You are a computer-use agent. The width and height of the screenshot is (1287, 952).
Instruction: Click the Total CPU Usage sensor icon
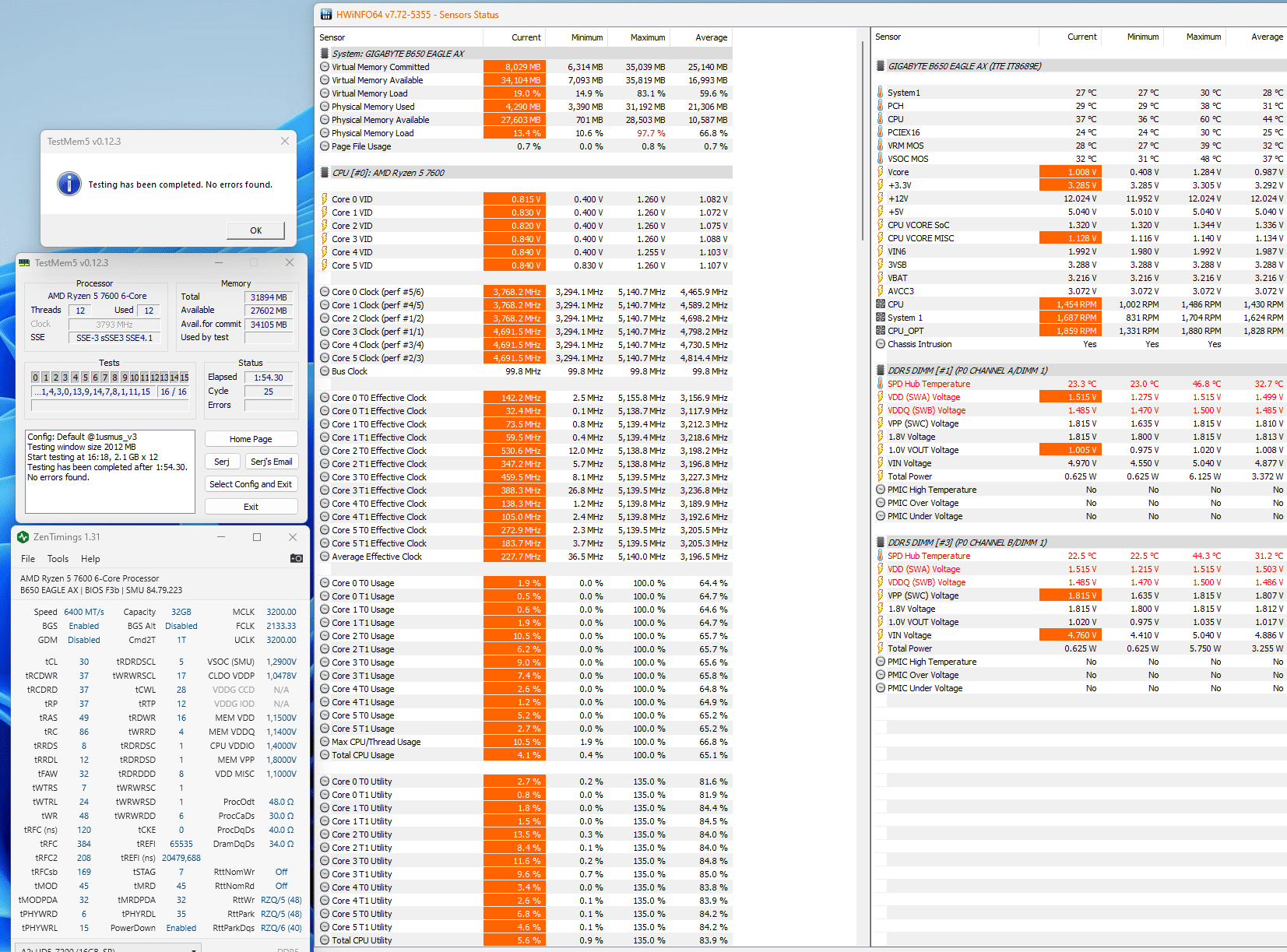click(325, 755)
